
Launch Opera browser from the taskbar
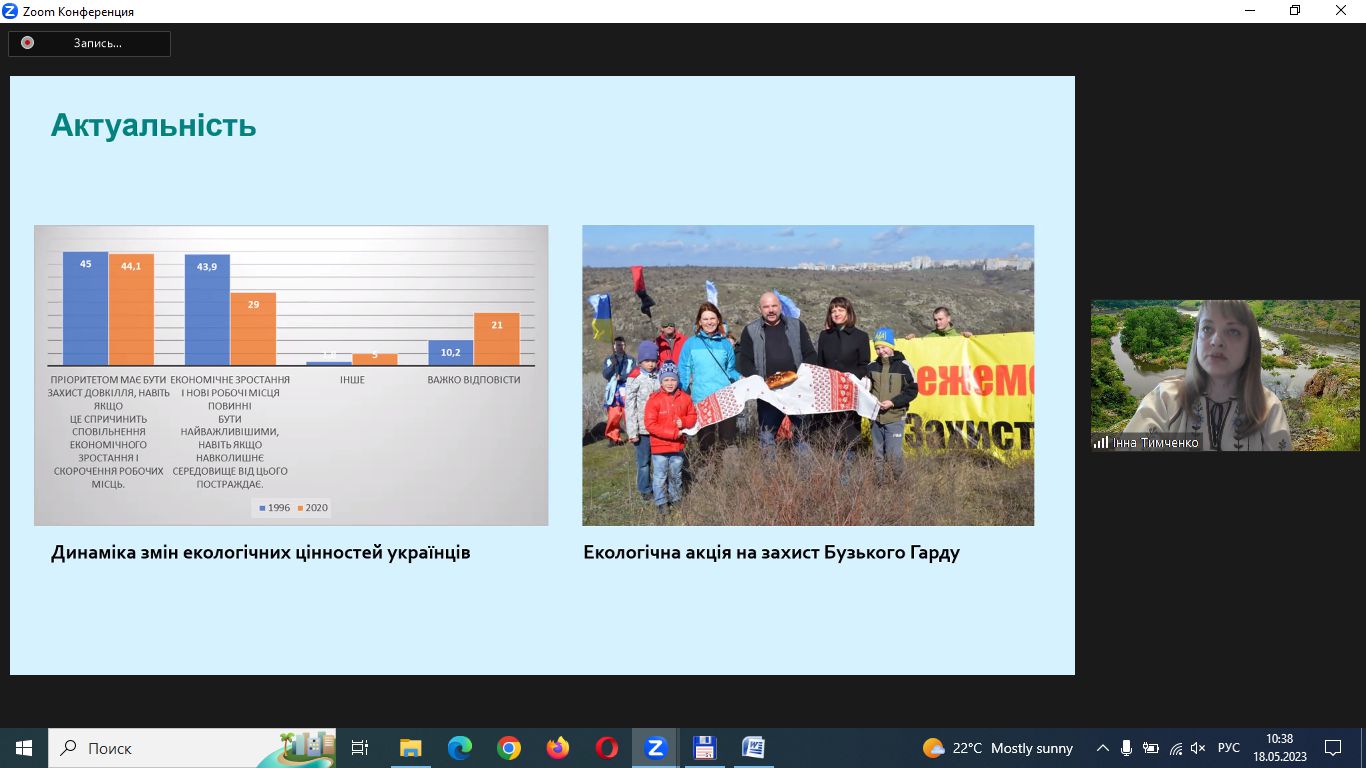tap(607, 747)
